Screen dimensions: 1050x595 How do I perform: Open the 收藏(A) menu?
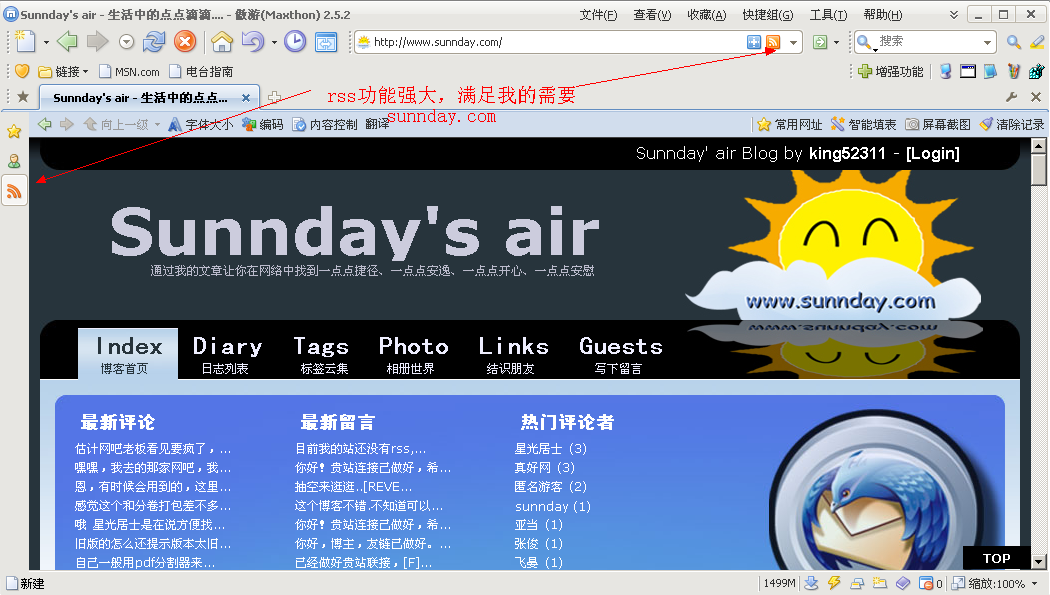pyautogui.click(x=706, y=15)
